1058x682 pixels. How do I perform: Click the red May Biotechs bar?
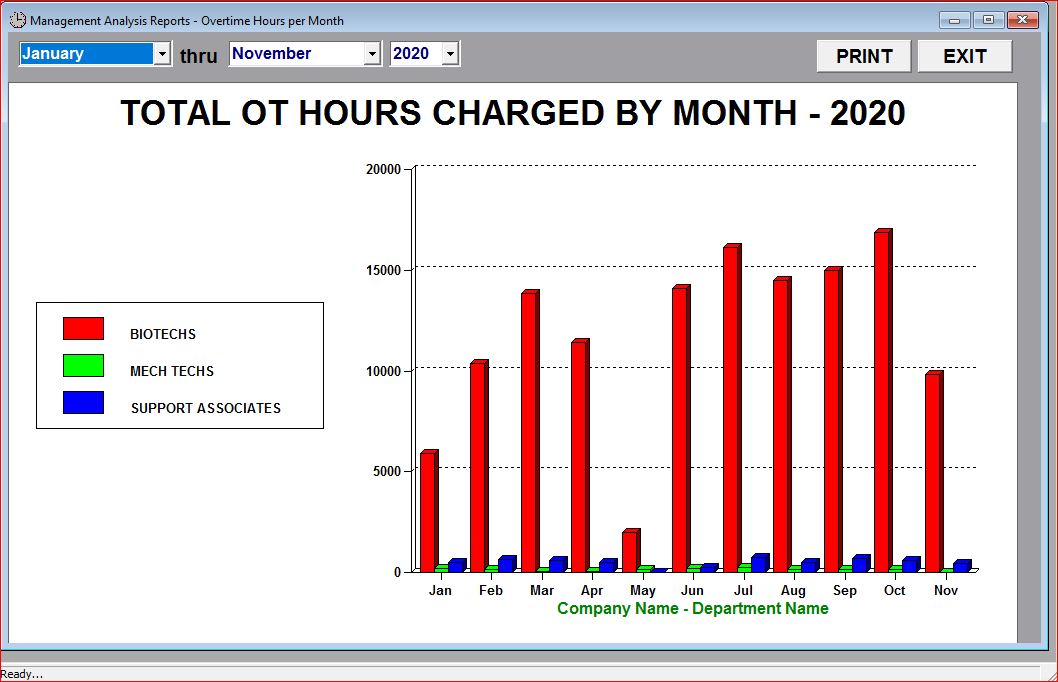629,550
